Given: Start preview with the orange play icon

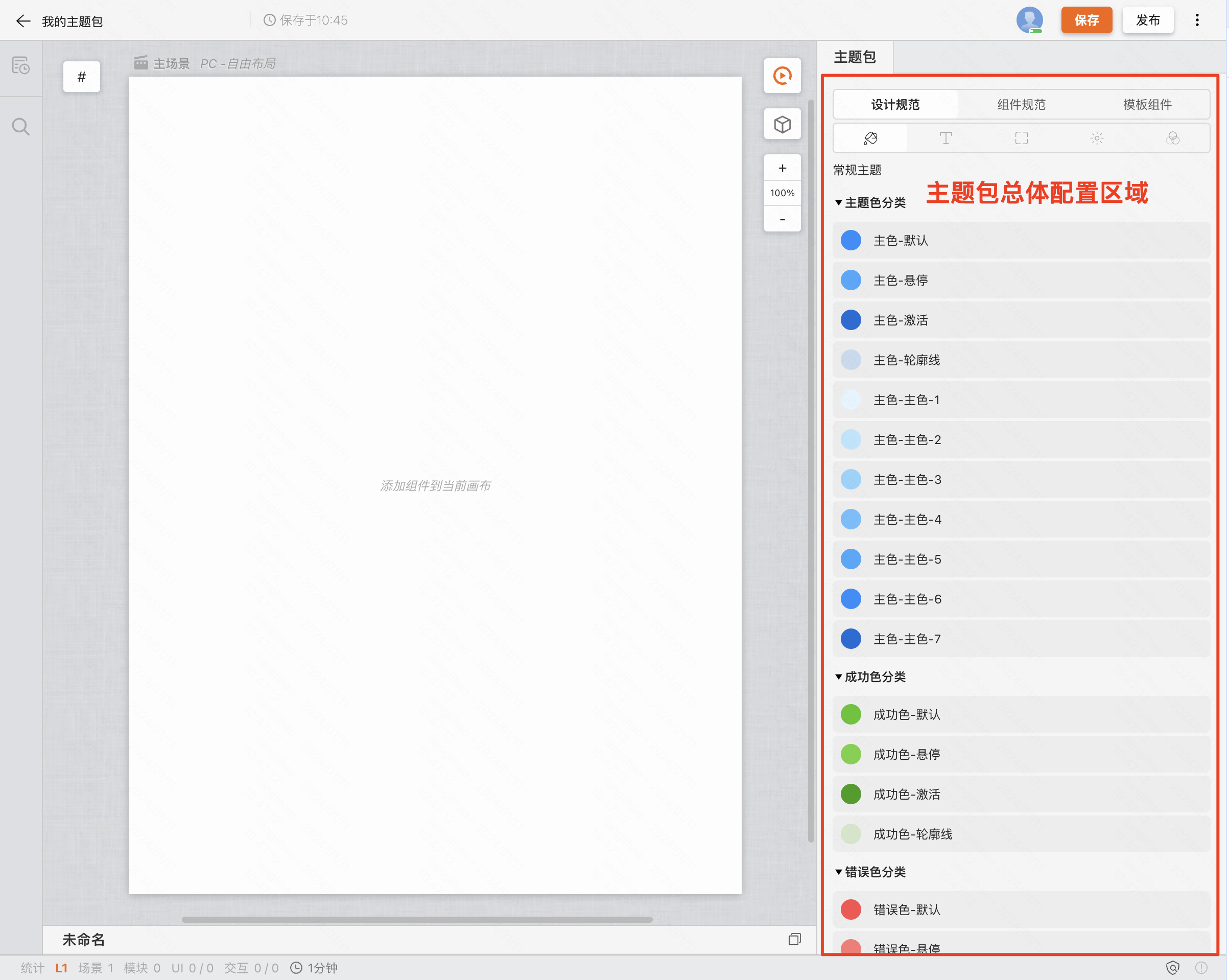Looking at the screenshot, I should 782,76.
